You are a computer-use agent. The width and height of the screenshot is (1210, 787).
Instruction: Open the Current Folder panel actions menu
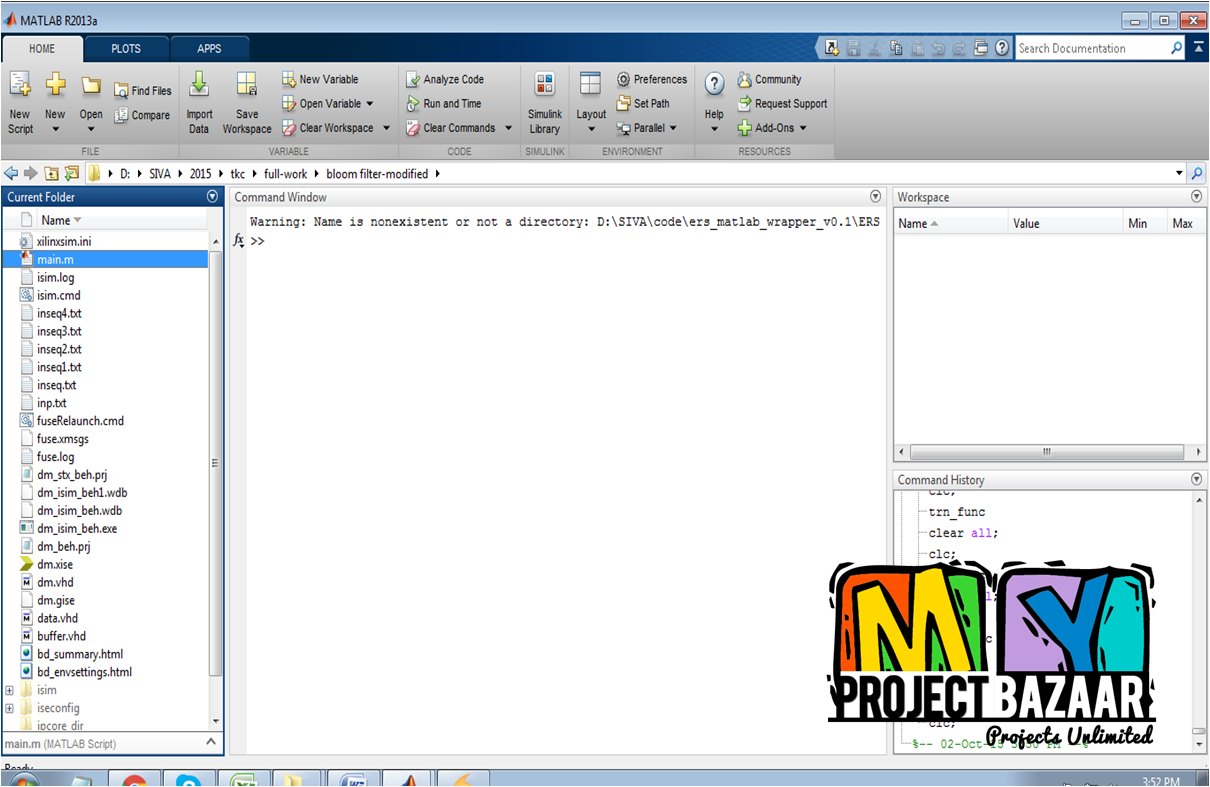pyautogui.click(x=212, y=197)
